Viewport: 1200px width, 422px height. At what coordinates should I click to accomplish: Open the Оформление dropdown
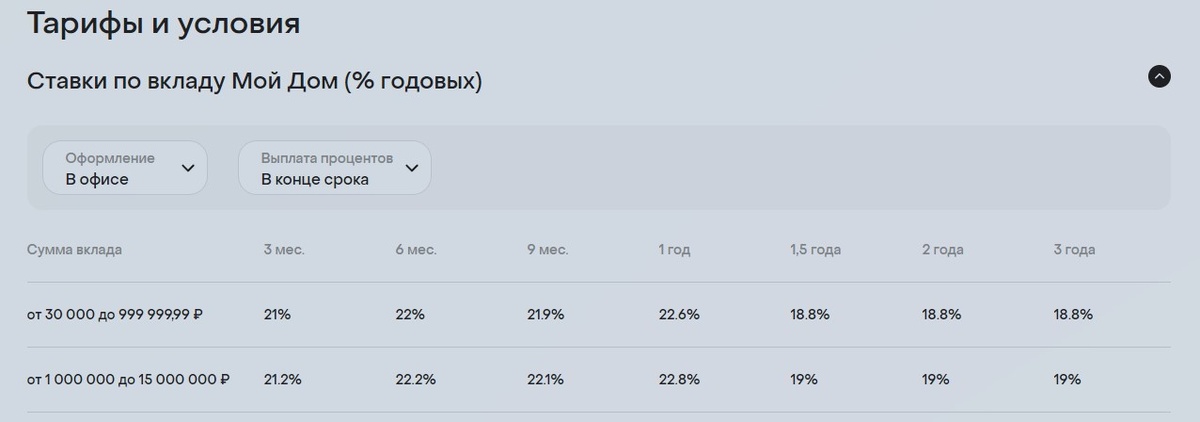click(x=125, y=168)
